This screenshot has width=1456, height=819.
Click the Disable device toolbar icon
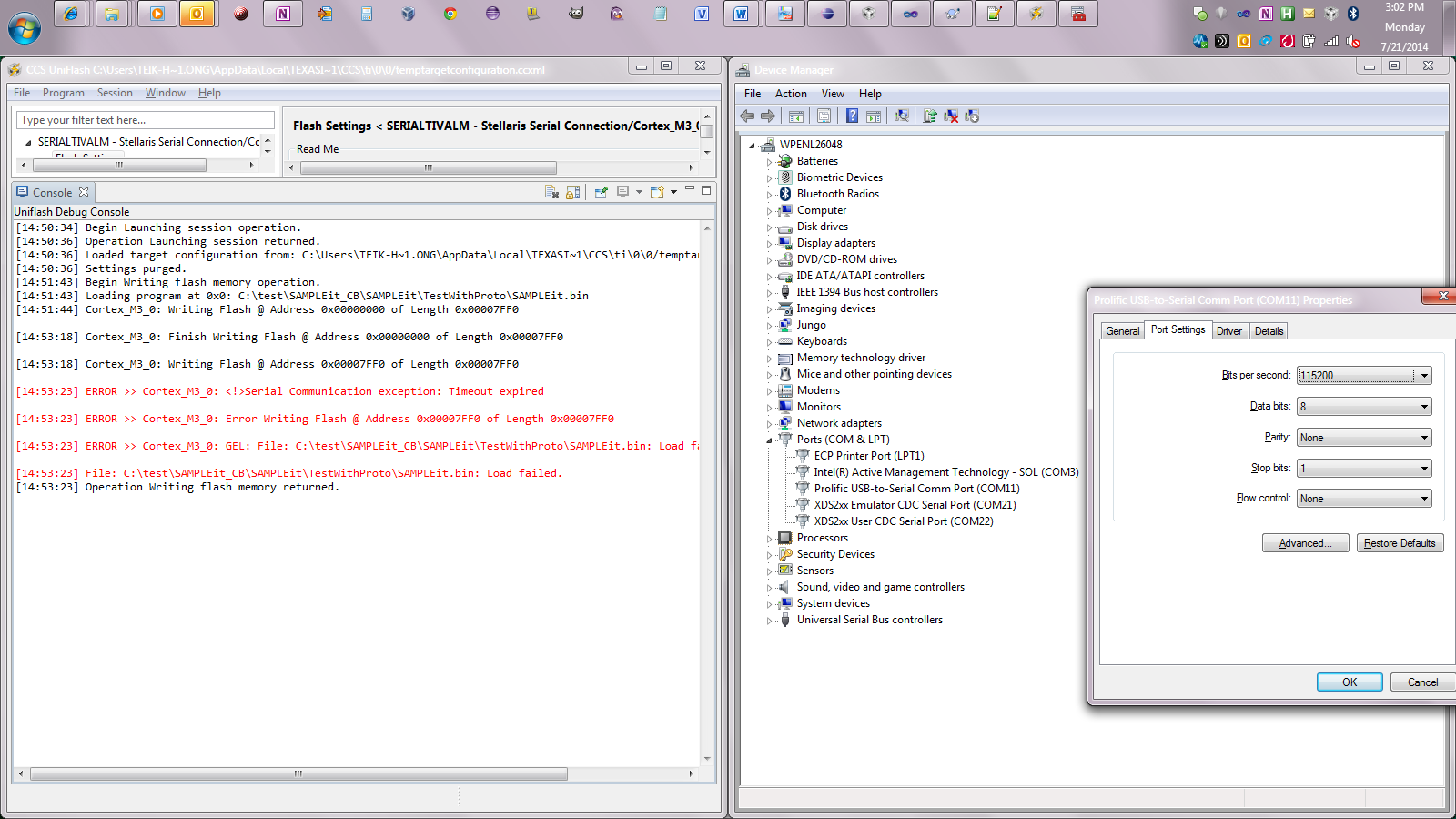click(x=972, y=116)
